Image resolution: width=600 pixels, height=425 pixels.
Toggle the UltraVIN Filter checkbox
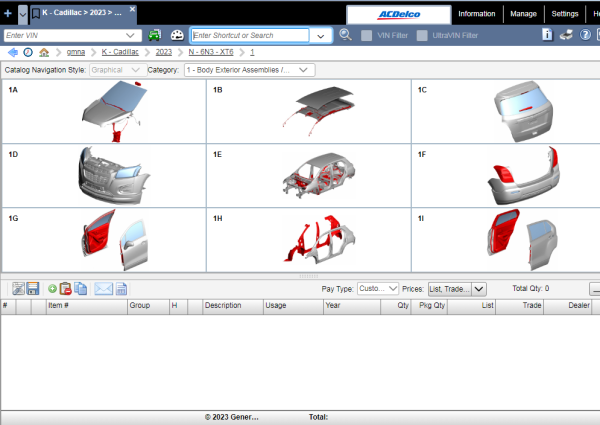[422, 36]
